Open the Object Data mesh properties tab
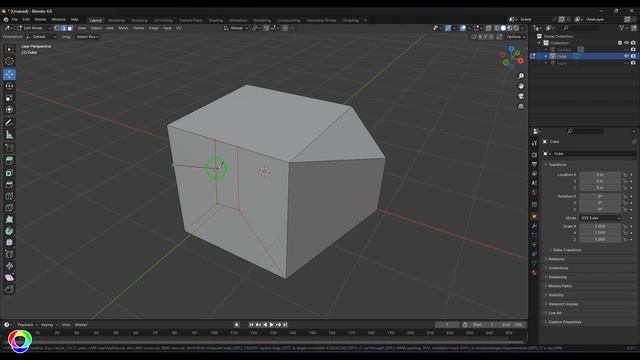Viewport: 640px width, 360px height. click(534, 263)
